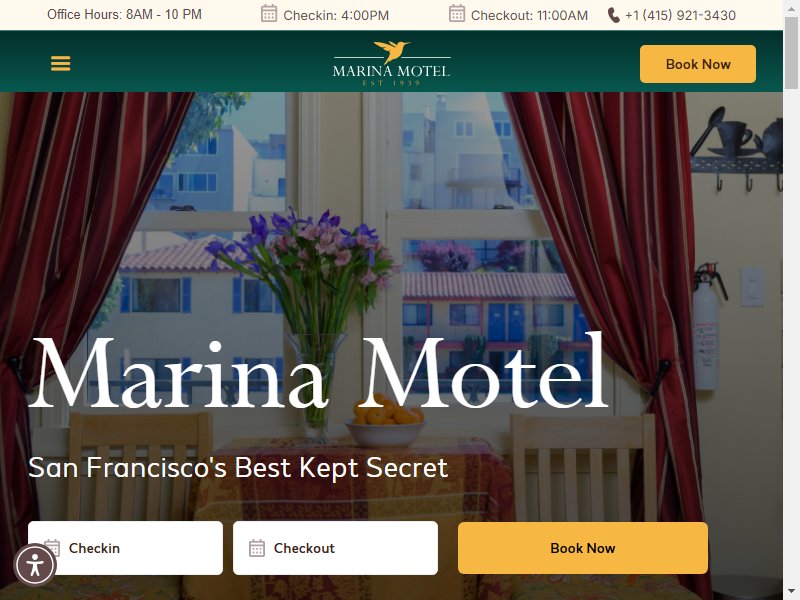This screenshot has width=800, height=600.
Task: Open the accessibility options widget
Action: pos(35,565)
